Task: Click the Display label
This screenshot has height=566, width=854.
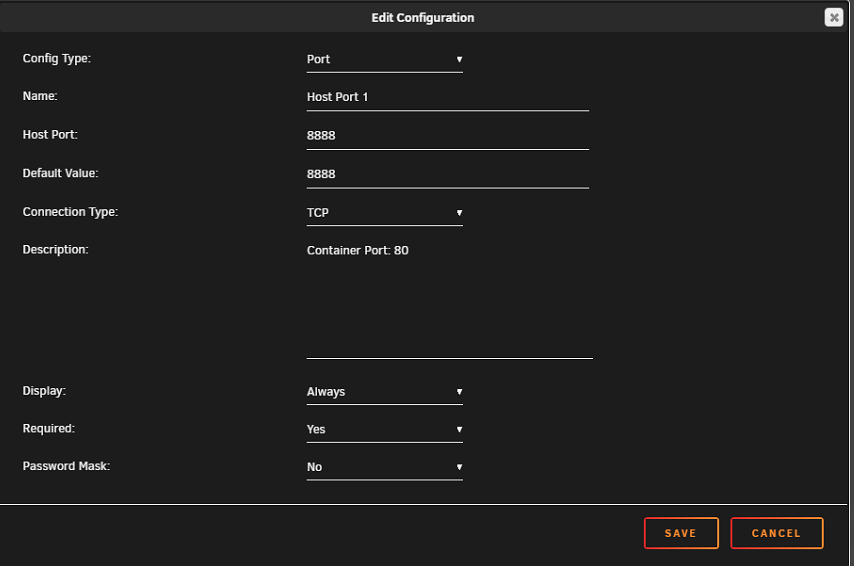Action: click(44, 391)
